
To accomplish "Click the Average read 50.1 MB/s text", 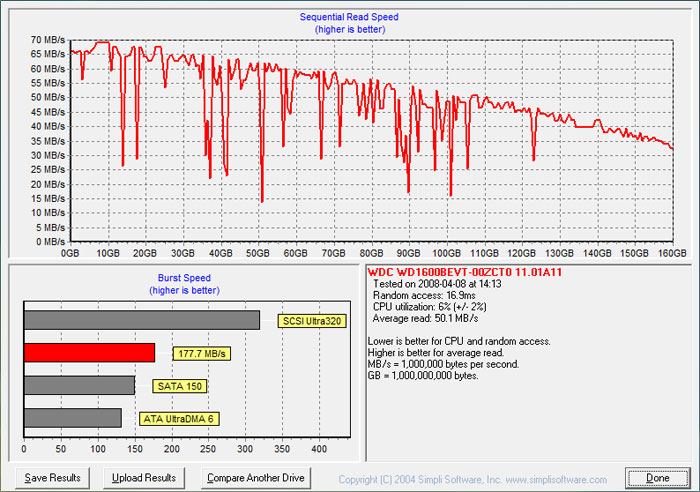I will (425, 318).
